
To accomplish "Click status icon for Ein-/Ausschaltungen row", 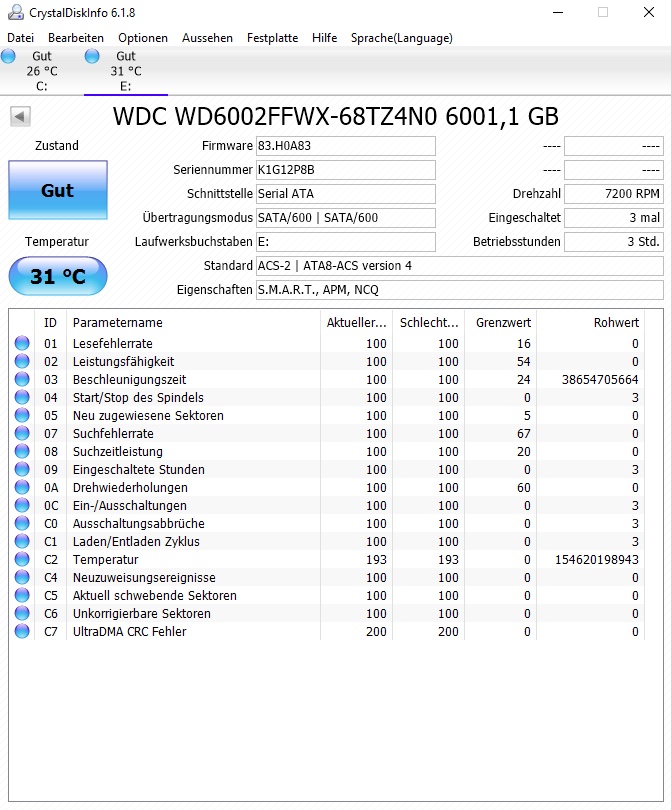I will 22,505.
